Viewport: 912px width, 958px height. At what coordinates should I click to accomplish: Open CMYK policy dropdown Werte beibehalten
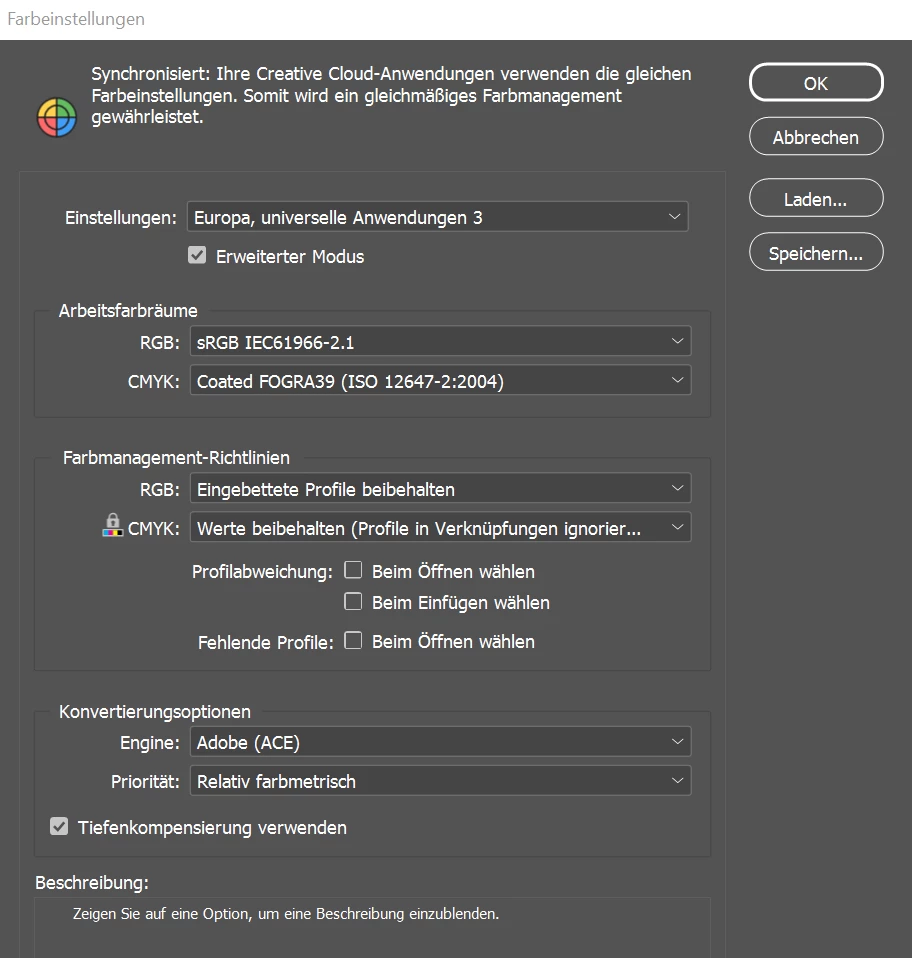coord(440,527)
